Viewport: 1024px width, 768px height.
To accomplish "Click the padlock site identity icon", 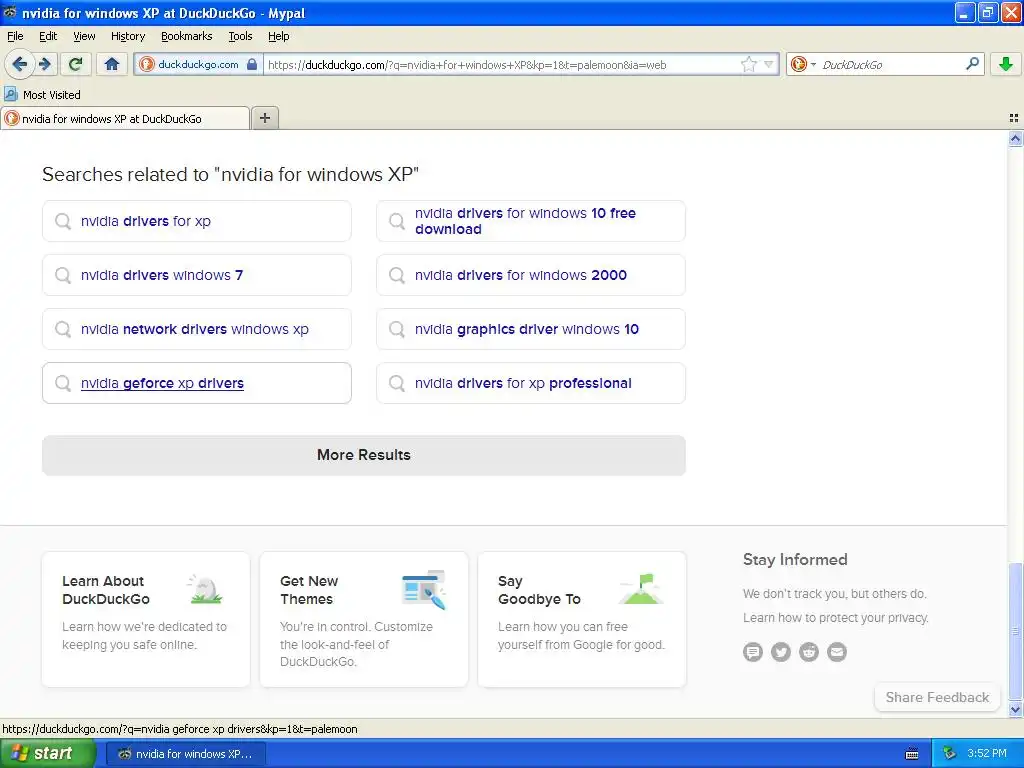I will (252, 64).
